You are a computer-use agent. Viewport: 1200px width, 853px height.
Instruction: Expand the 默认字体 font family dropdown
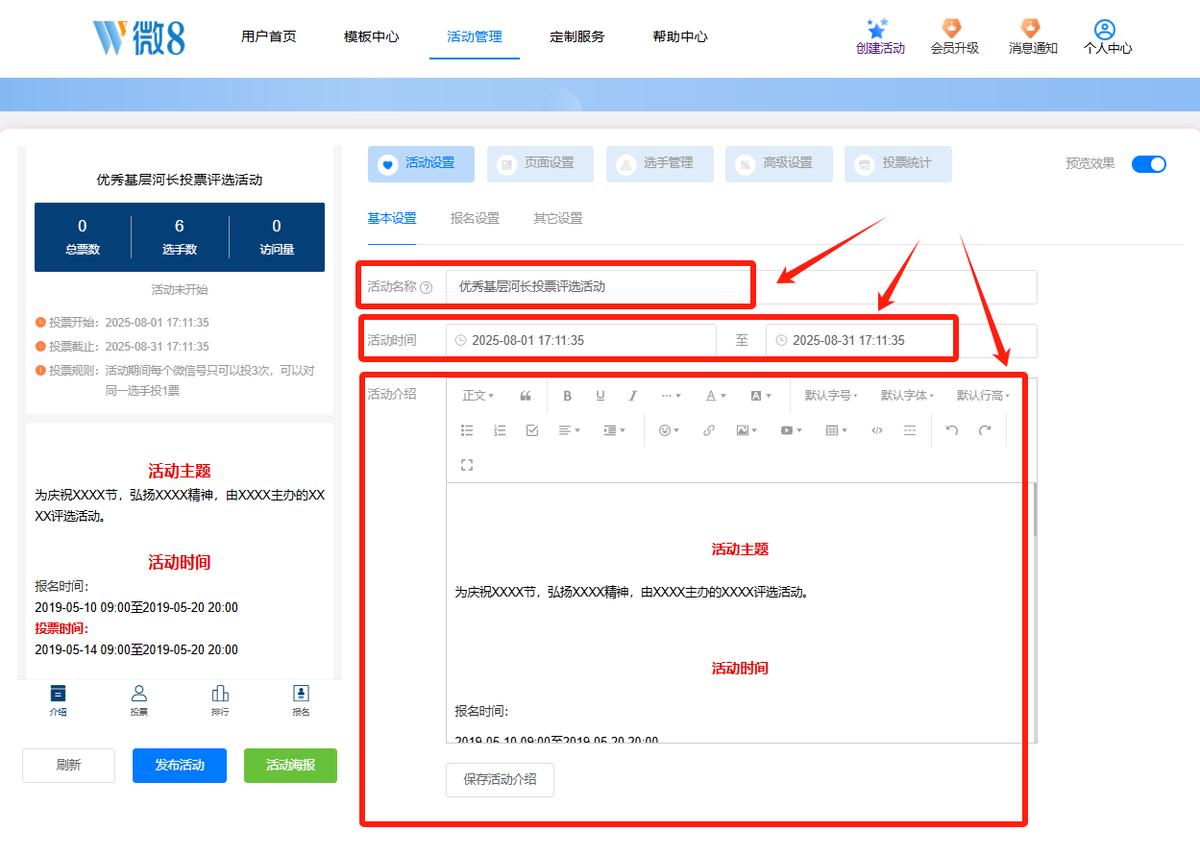pyautogui.click(x=907, y=396)
